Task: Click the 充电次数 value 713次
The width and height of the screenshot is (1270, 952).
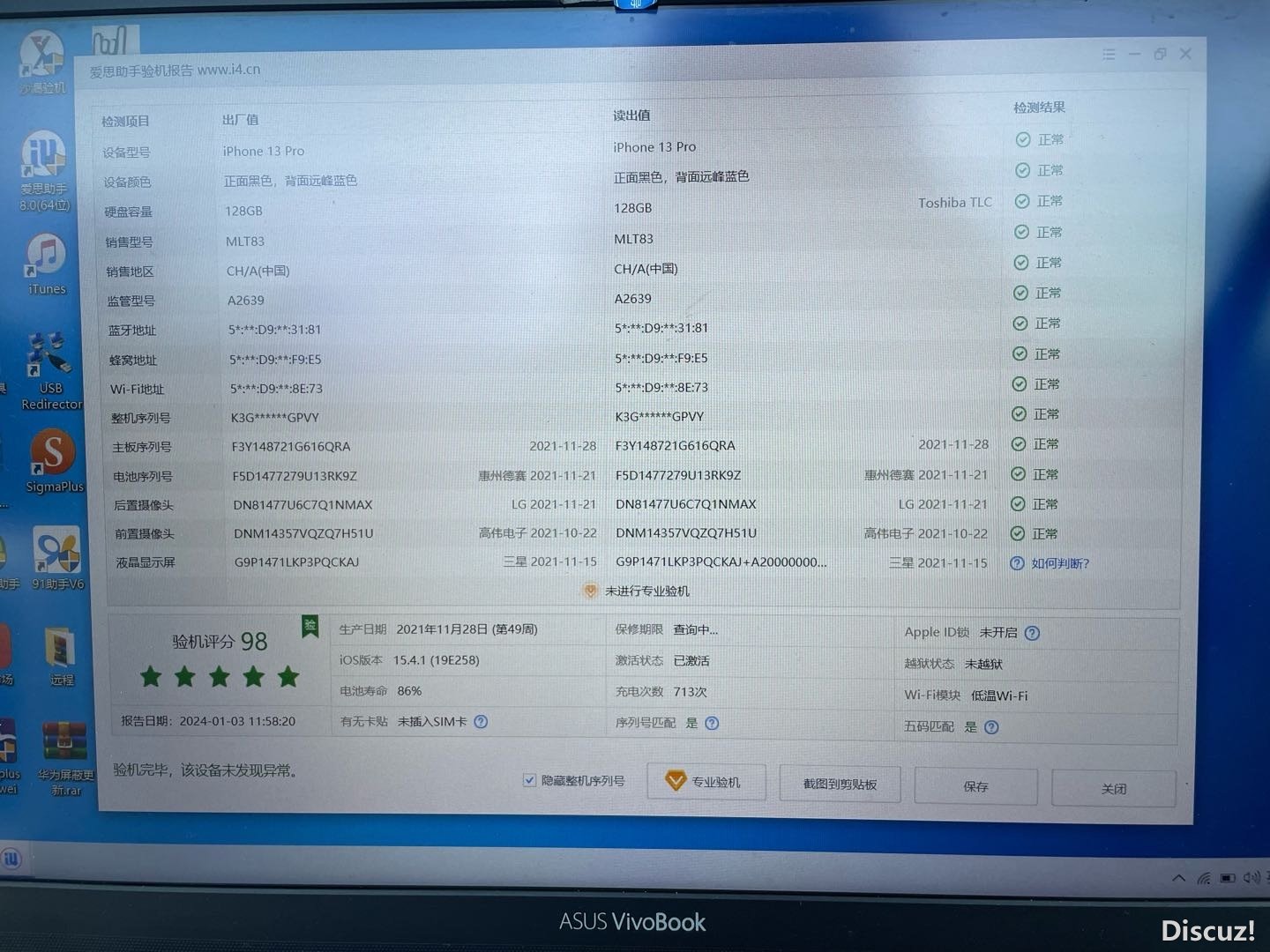Action: (690, 692)
